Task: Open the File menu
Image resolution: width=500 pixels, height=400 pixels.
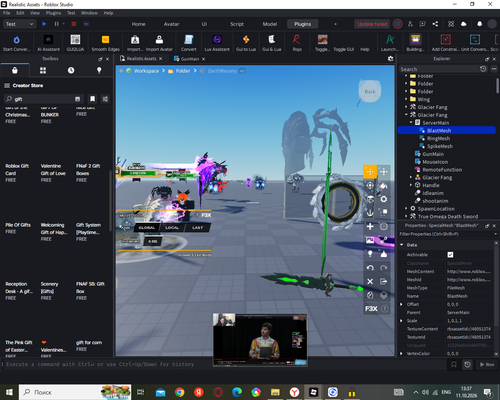Action: pos(6,13)
